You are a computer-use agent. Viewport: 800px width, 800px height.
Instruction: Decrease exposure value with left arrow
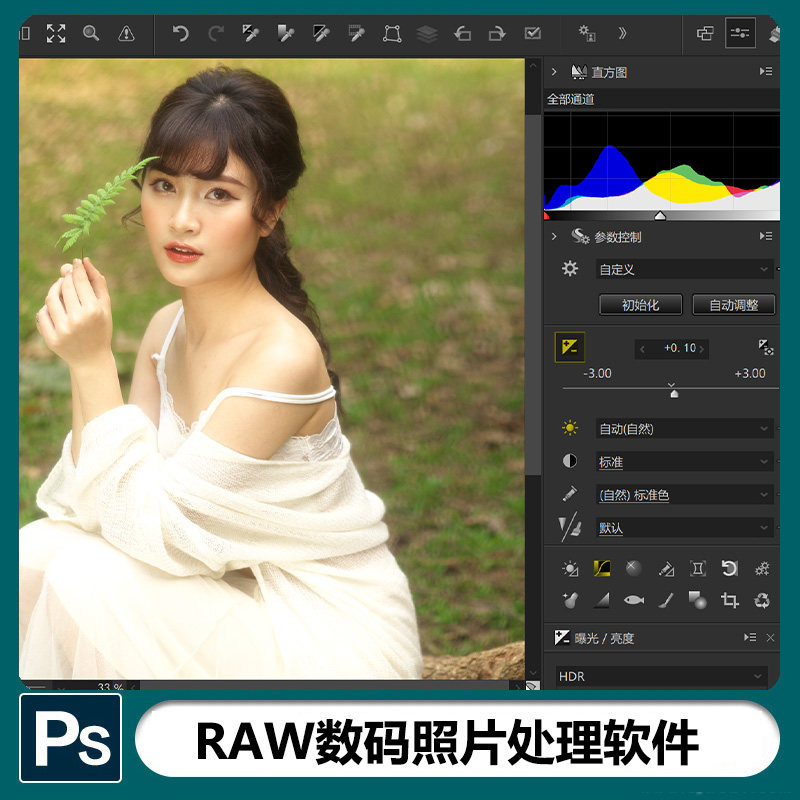click(642, 349)
